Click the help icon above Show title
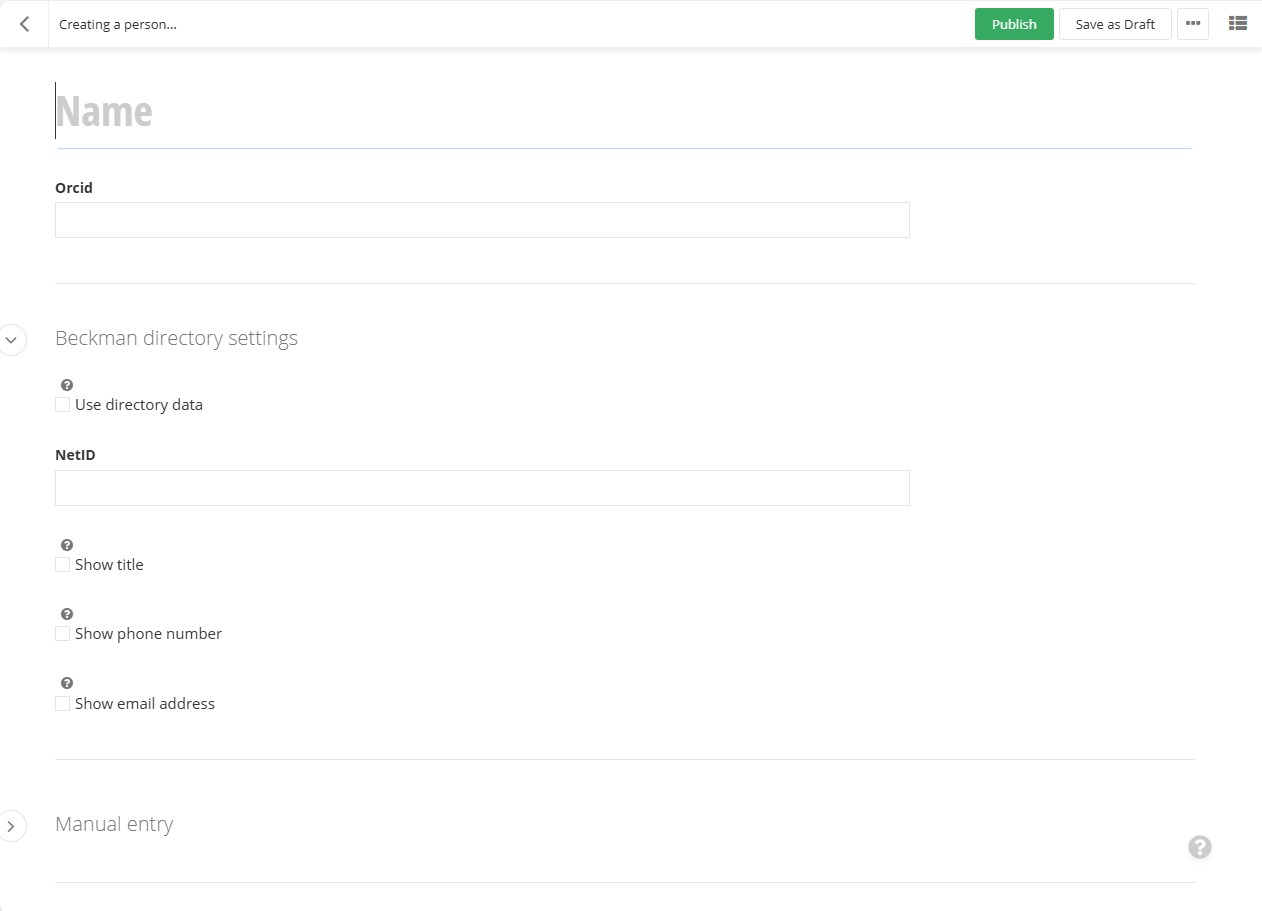This screenshot has height=911, width=1262. click(x=66, y=544)
